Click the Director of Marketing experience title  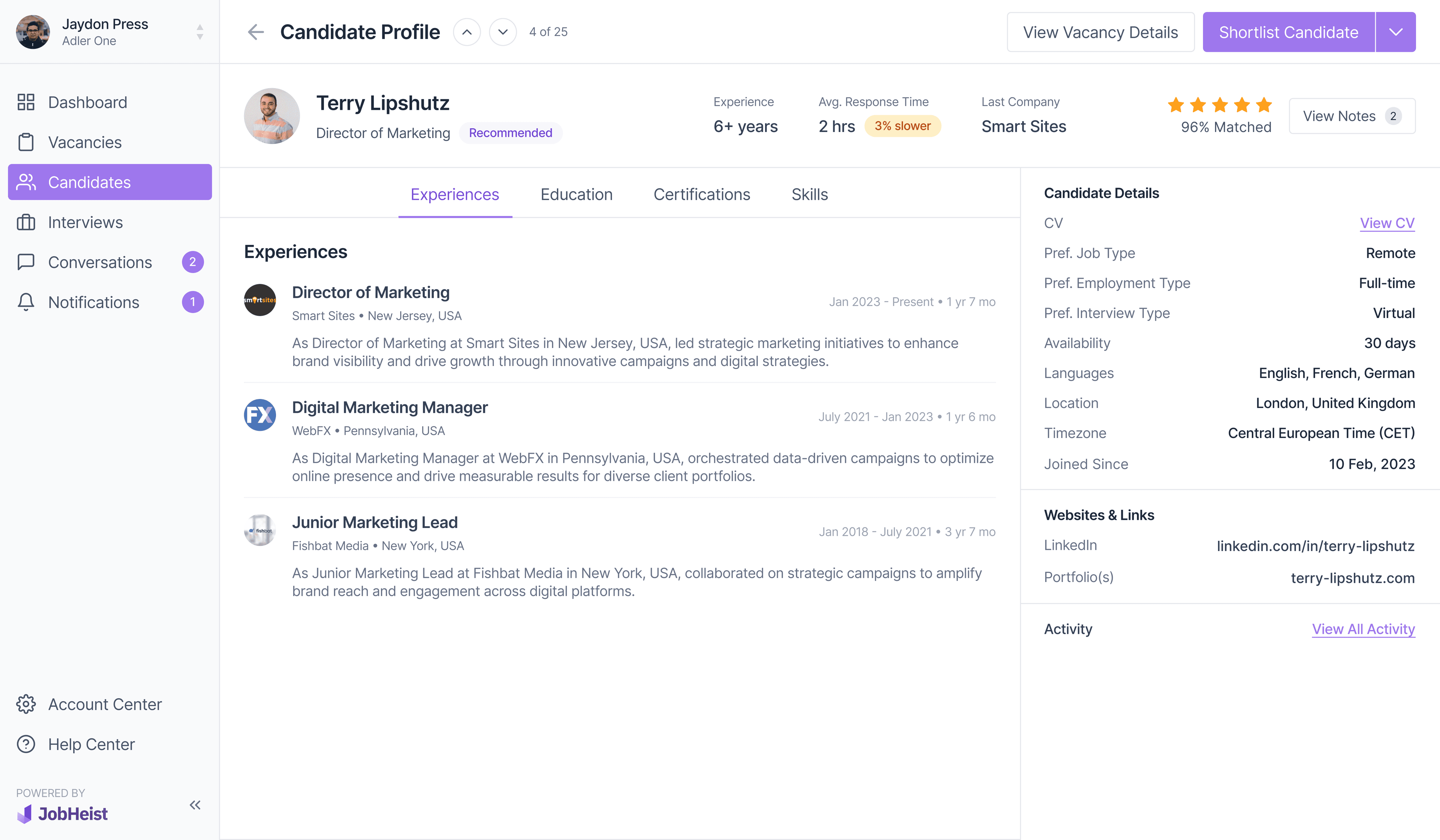[371, 292]
